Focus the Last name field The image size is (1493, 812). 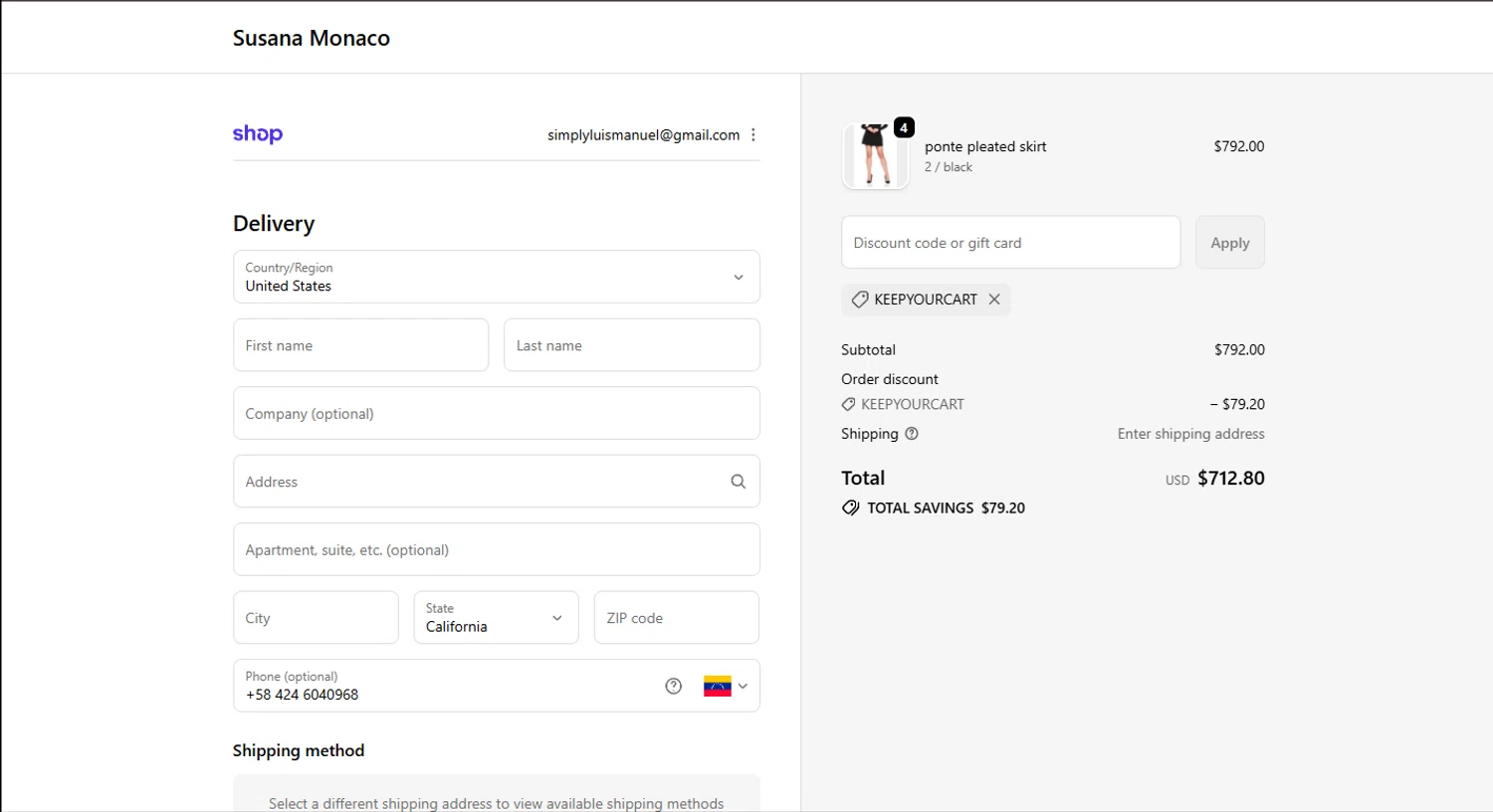point(632,345)
